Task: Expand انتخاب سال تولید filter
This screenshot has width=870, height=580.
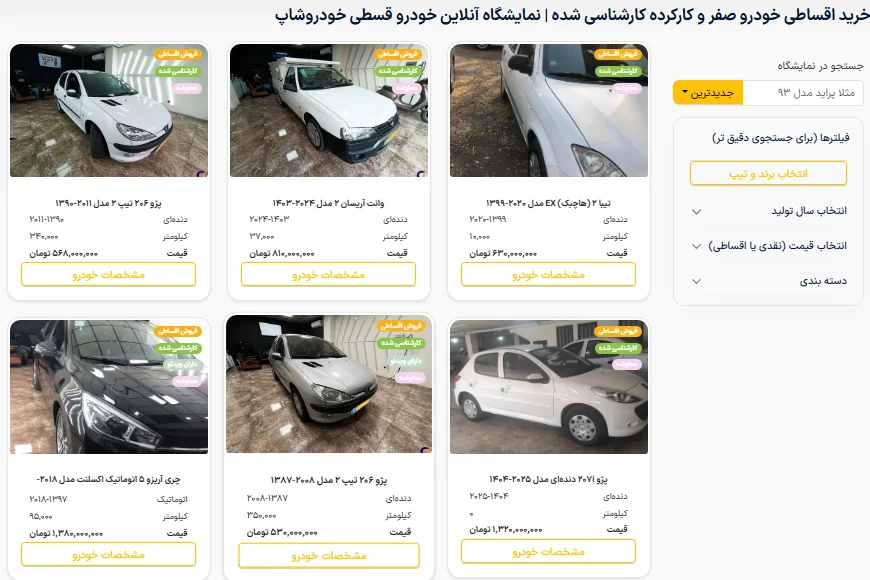Action: (x=768, y=211)
